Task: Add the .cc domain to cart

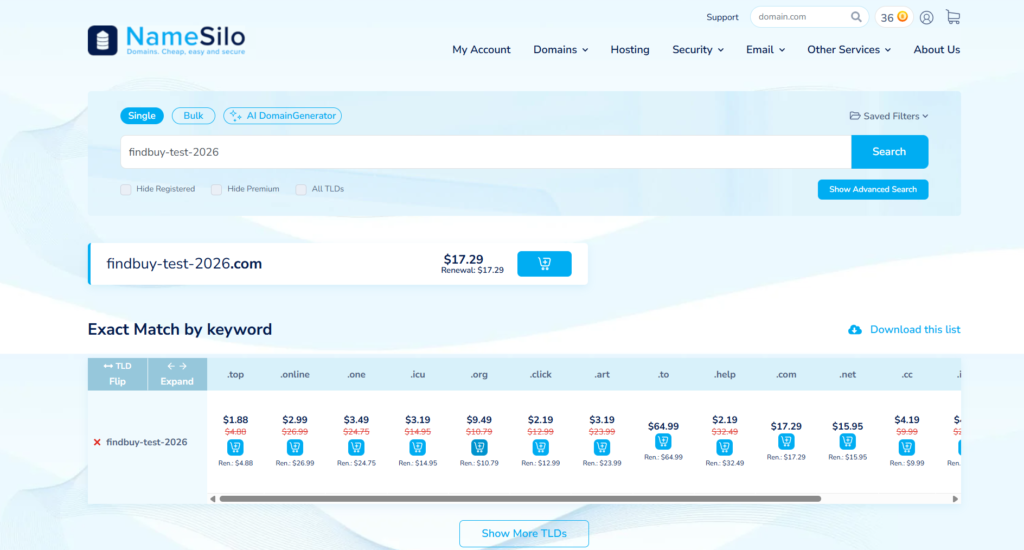Action: (906, 447)
